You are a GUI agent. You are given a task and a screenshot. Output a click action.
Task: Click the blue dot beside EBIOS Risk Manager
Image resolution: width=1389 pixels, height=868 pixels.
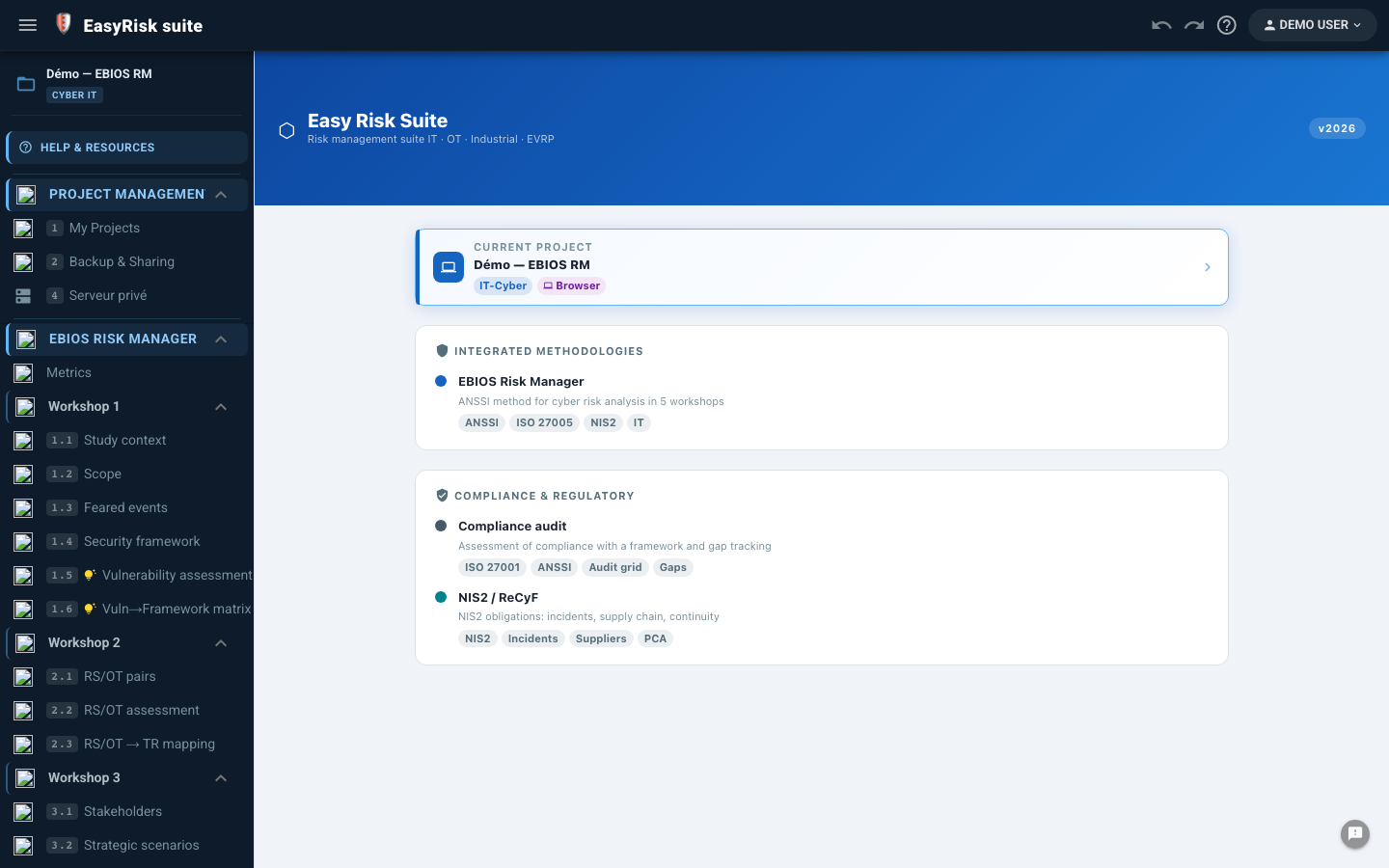click(441, 381)
